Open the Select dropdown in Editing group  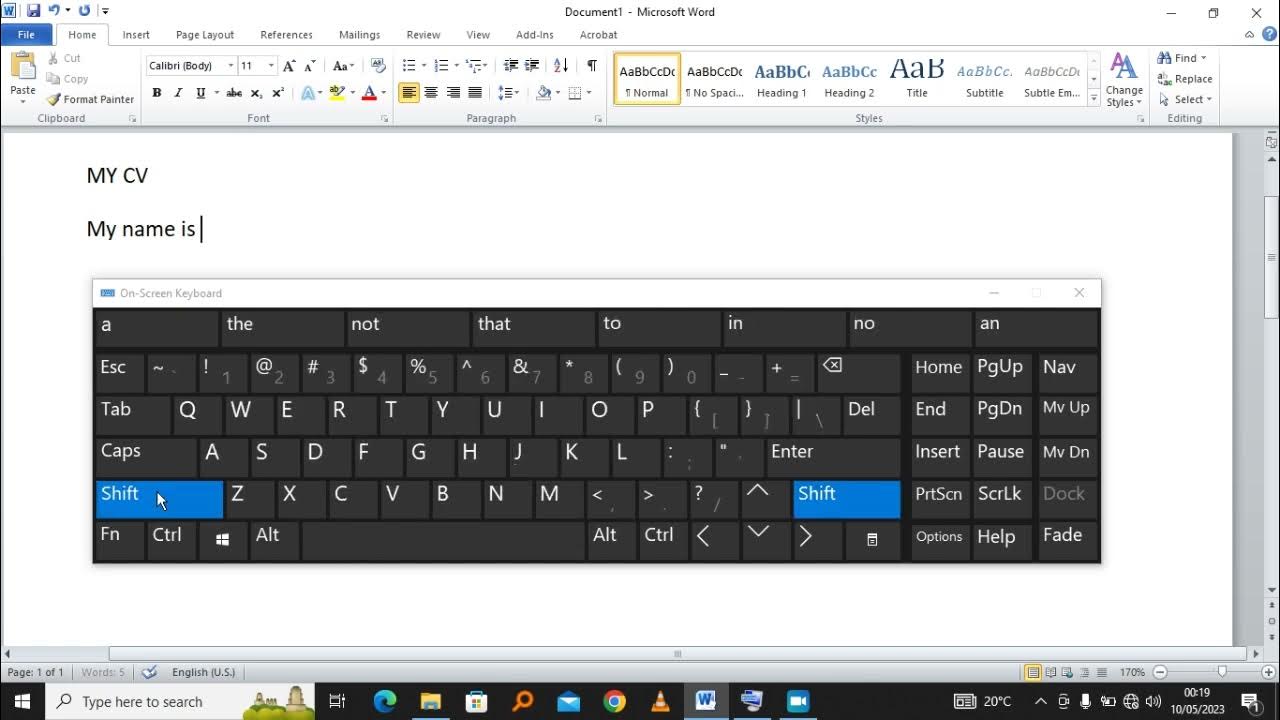click(x=1185, y=99)
